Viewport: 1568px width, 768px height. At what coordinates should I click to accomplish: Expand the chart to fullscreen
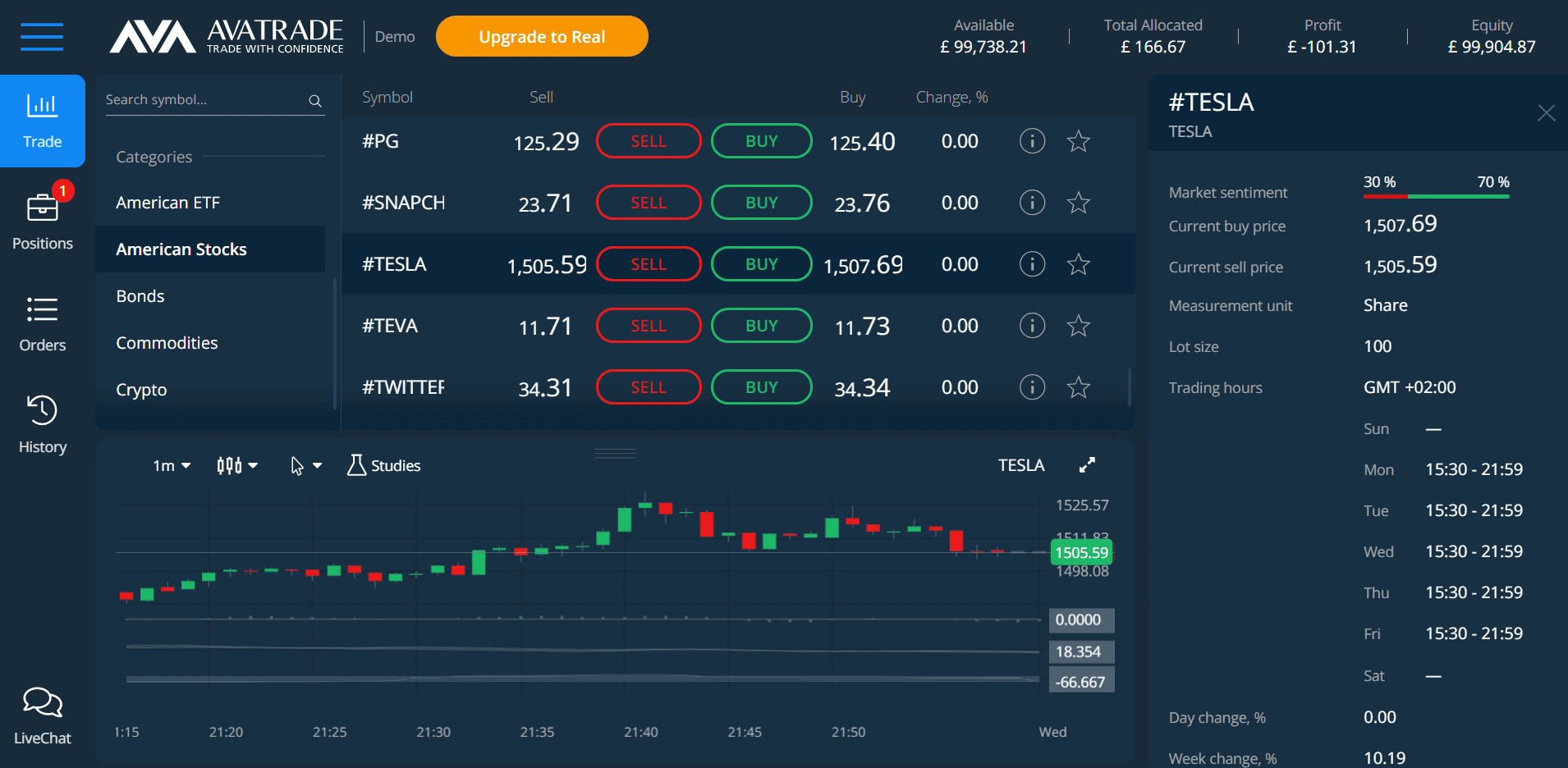[1087, 464]
